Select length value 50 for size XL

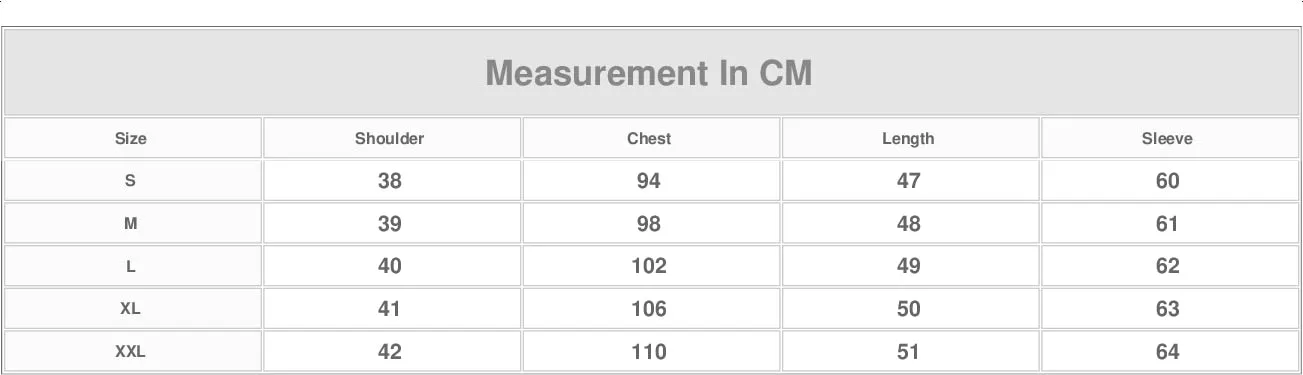908,309
